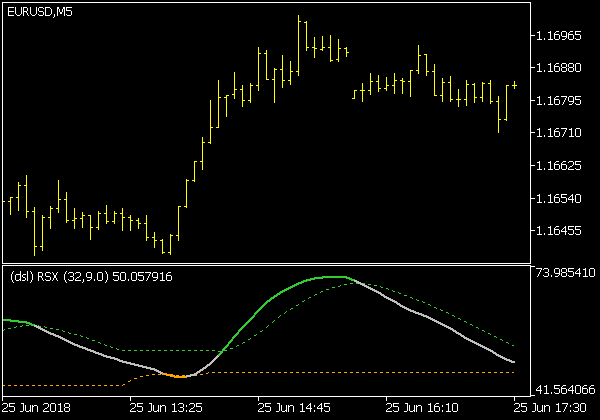Select the 1.16540 price level label
This screenshot has width=600, height=420.
coord(559,198)
